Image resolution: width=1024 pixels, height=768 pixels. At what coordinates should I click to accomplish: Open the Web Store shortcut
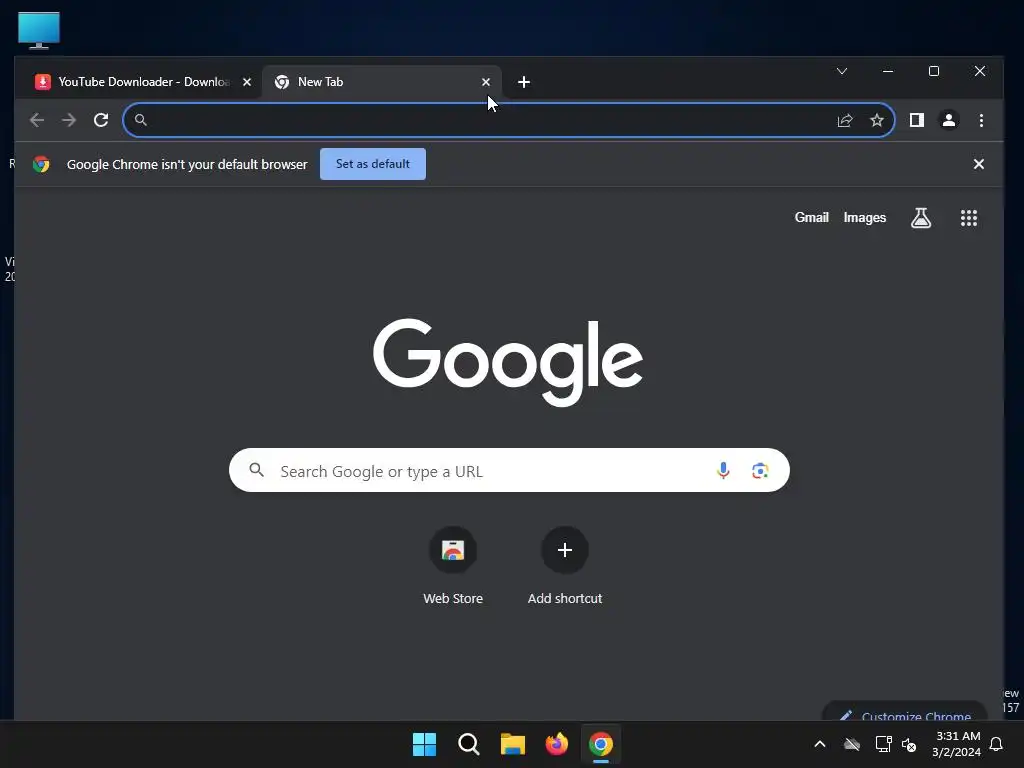point(453,566)
